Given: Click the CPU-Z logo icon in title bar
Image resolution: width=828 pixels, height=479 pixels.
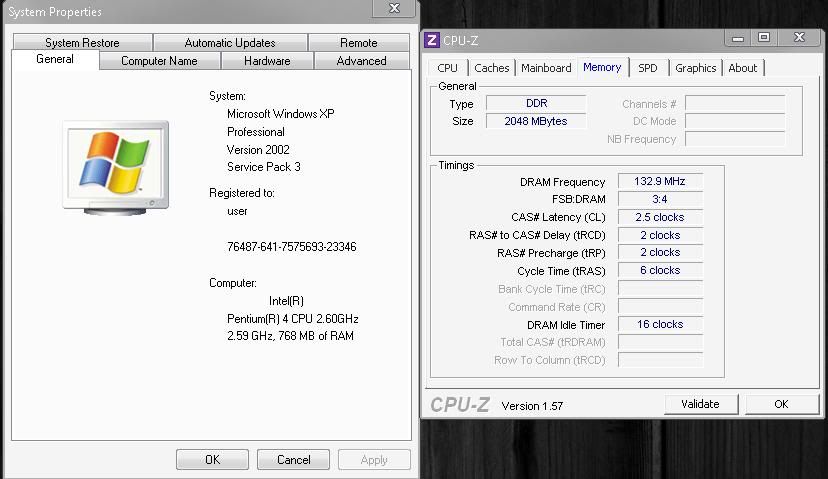Looking at the screenshot, I should [431, 40].
